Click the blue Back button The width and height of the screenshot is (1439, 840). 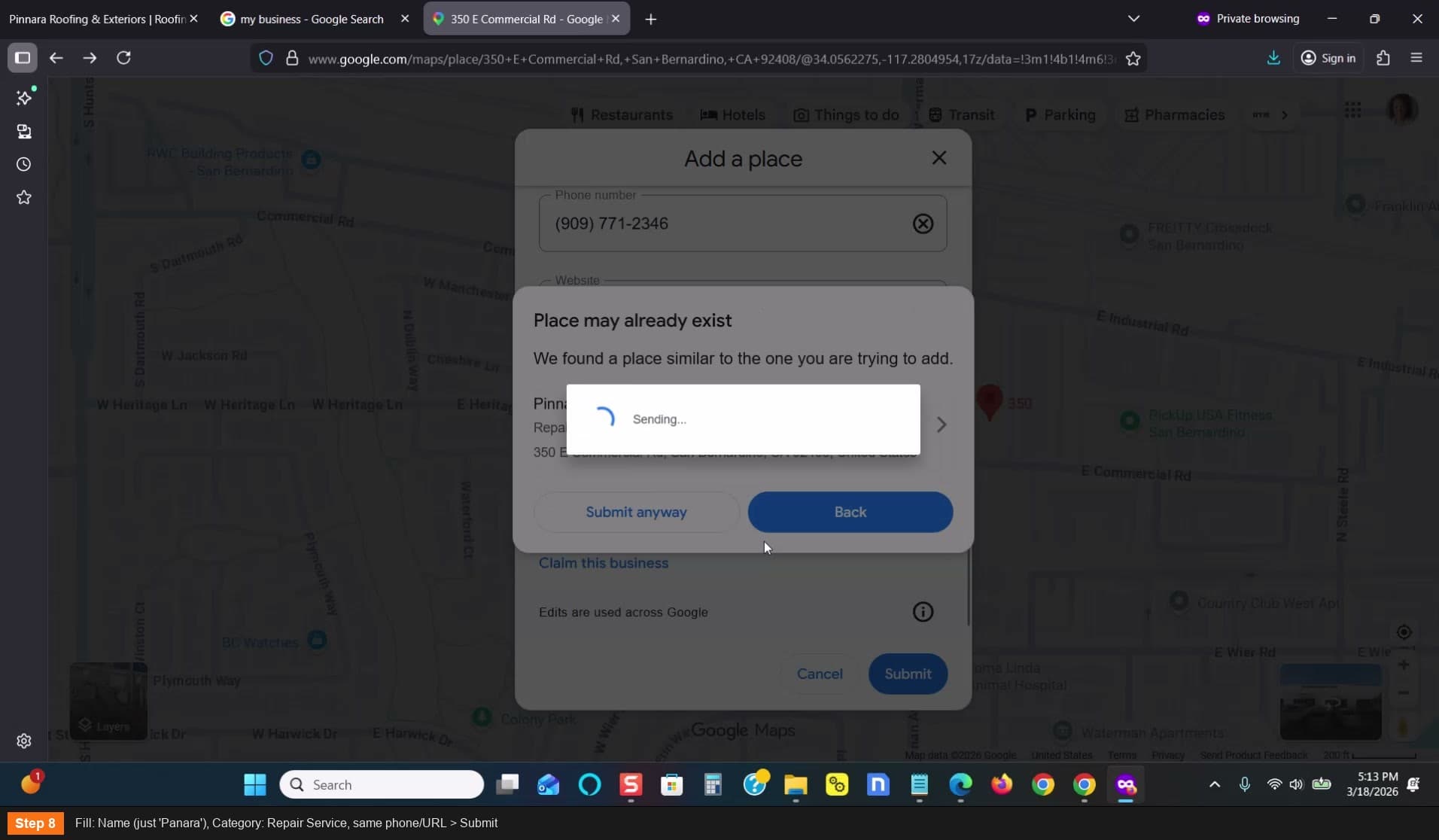pos(850,512)
